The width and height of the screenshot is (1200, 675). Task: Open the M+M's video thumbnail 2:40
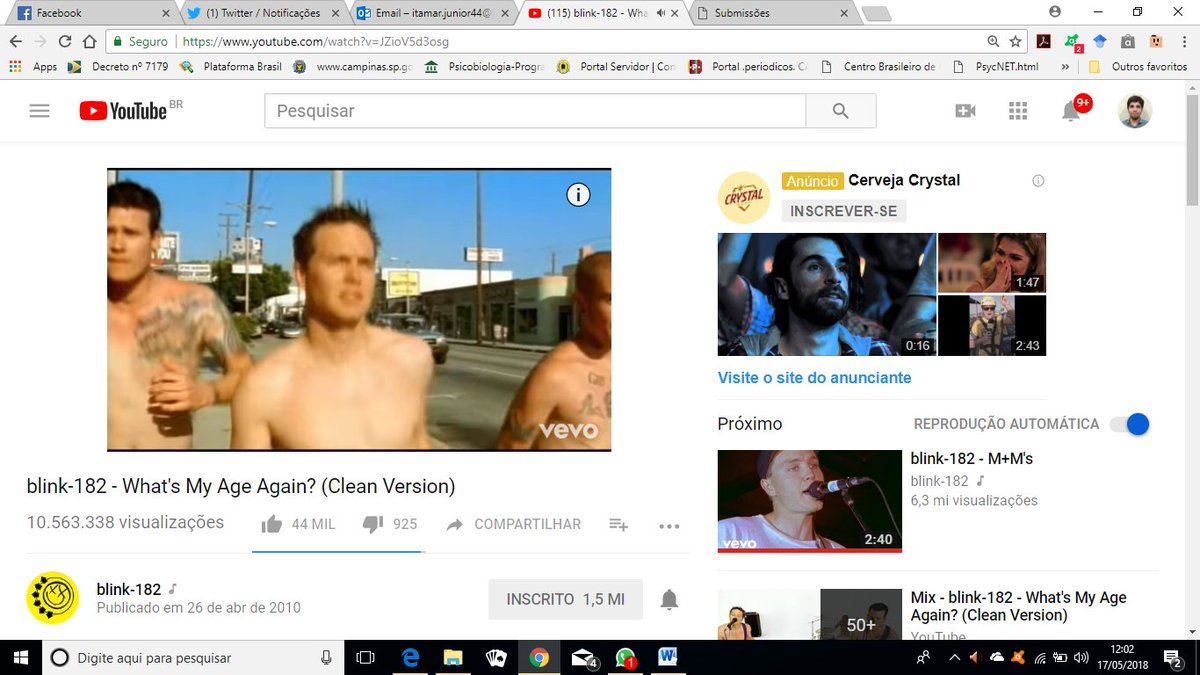[x=810, y=501]
